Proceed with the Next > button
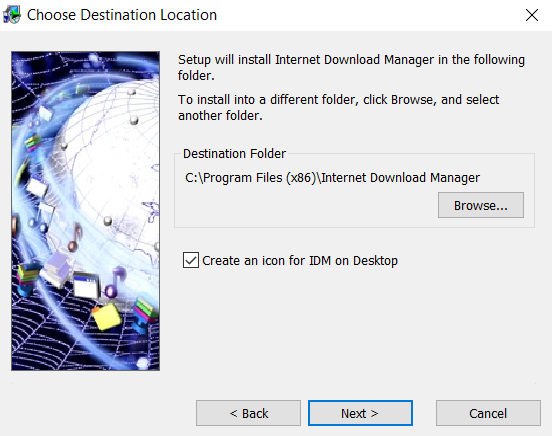 click(360, 413)
